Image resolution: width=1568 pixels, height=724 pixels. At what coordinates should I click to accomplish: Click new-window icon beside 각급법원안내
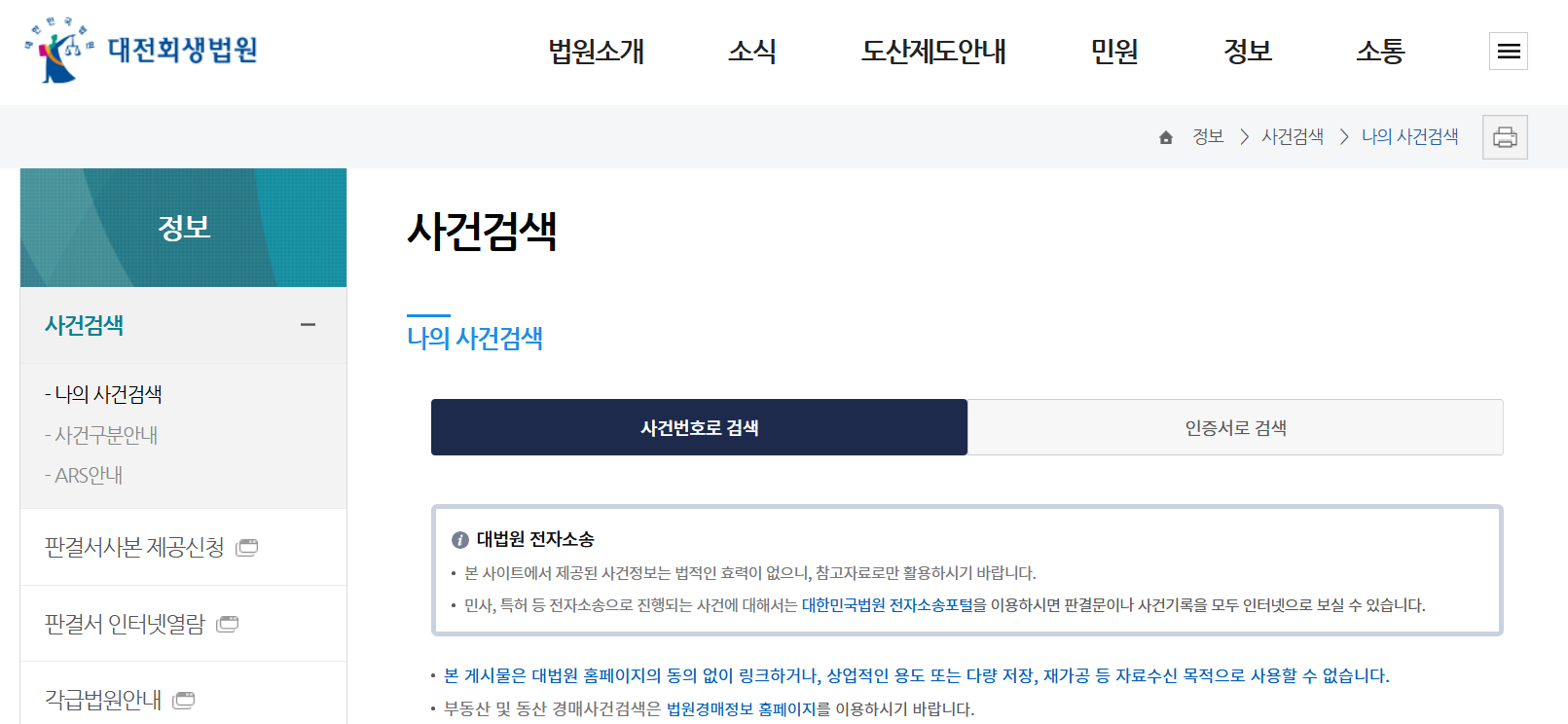[x=184, y=700]
